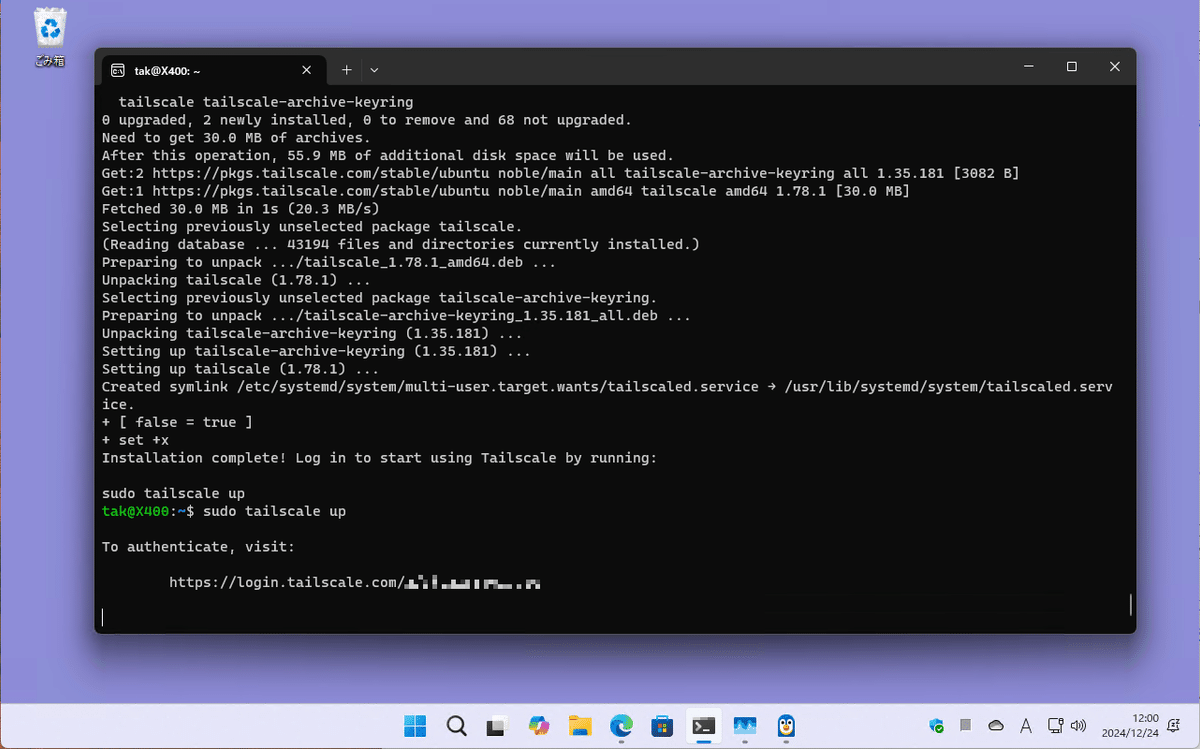The height and width of the screenshot is (749, 1200).
Task: Launch Copilot from the taskbar
Action: (539, 726)
